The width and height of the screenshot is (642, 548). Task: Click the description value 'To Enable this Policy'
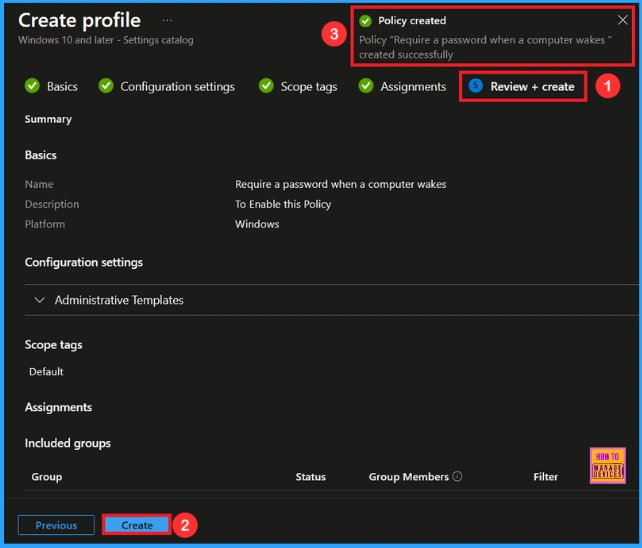click(x=283, y=204)
